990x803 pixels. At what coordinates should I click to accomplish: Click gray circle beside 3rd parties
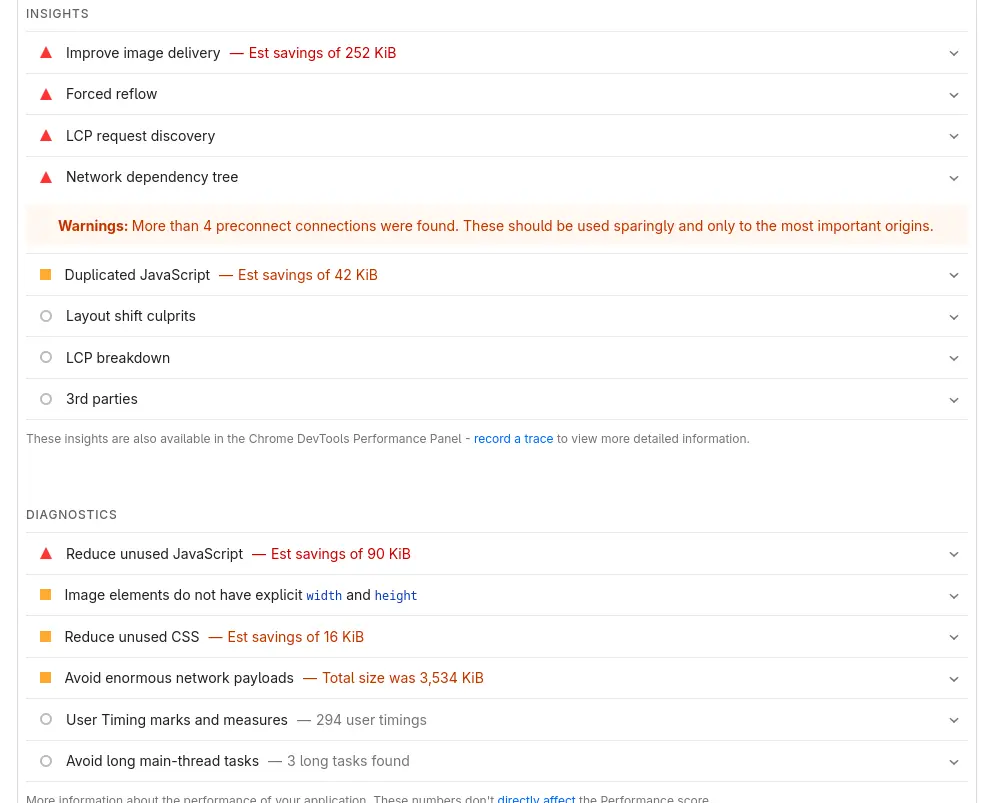46,399
